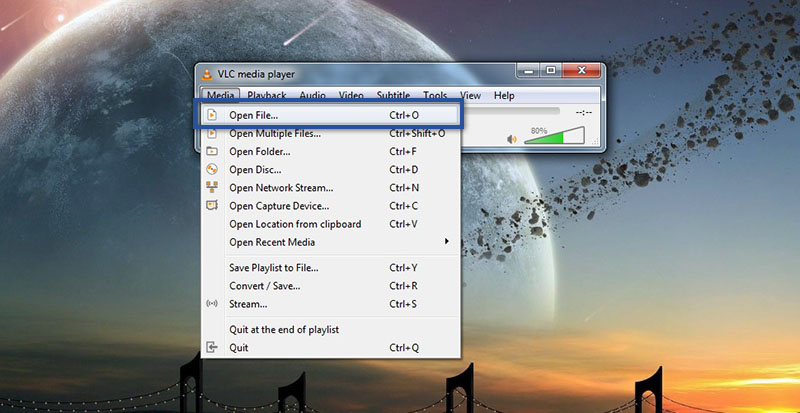Click the Stream broadcast icon
This screenshot has width=800, height=413.
coord(212,304)
